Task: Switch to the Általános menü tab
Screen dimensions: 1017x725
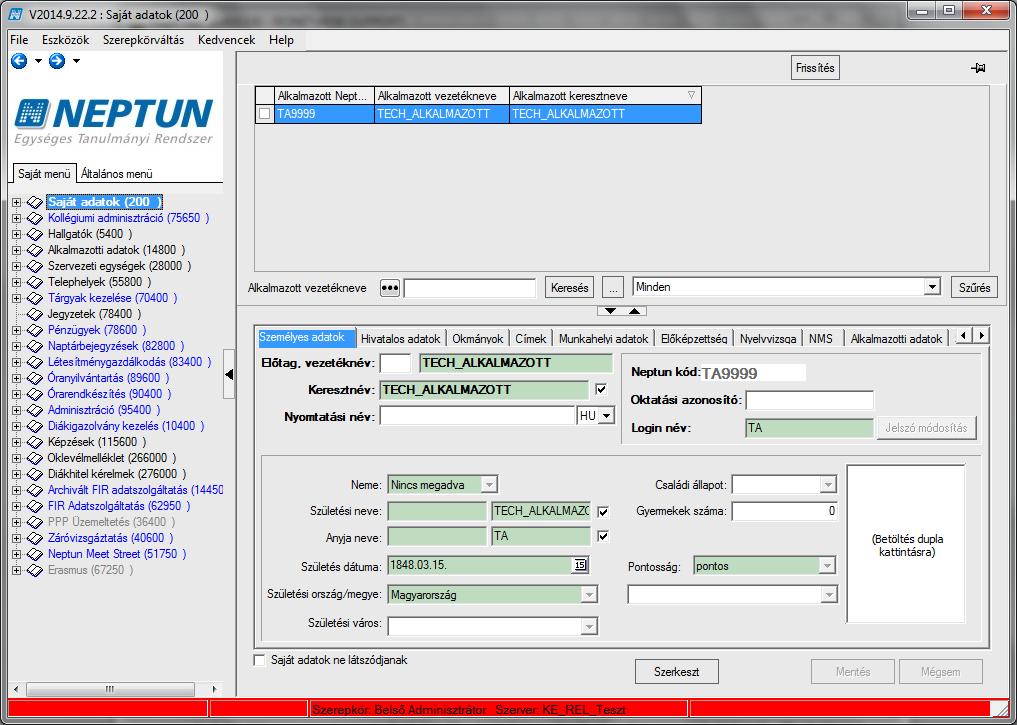Action: click(117, 174)
